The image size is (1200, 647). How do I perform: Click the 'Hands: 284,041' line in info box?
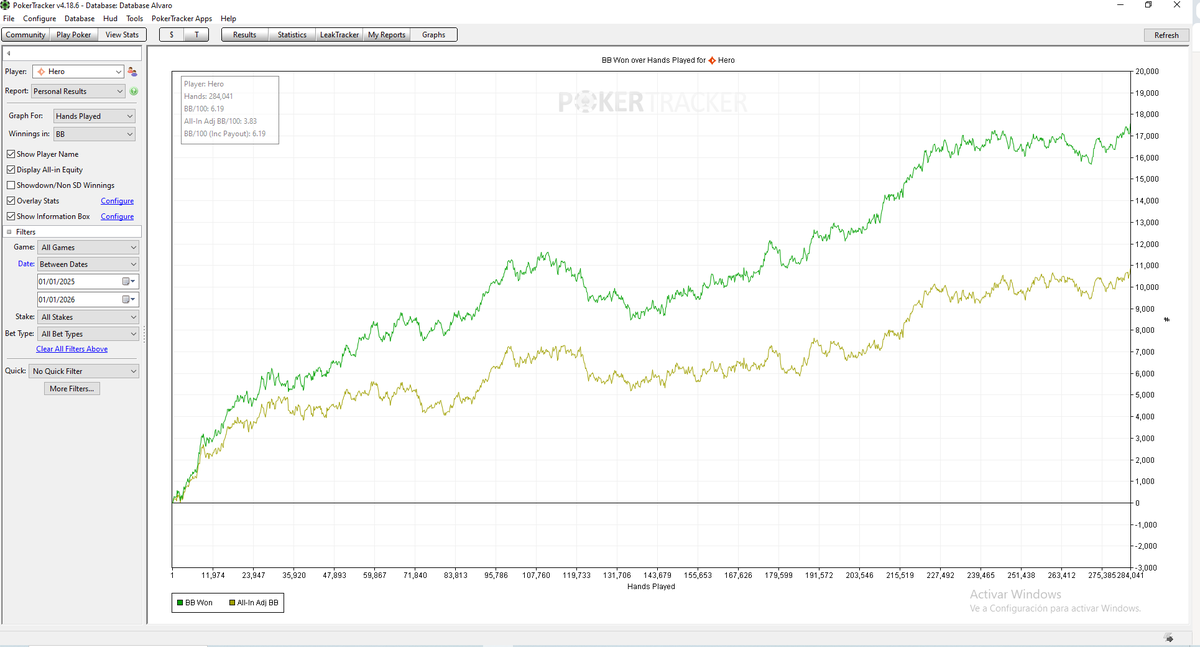point(209,96)
